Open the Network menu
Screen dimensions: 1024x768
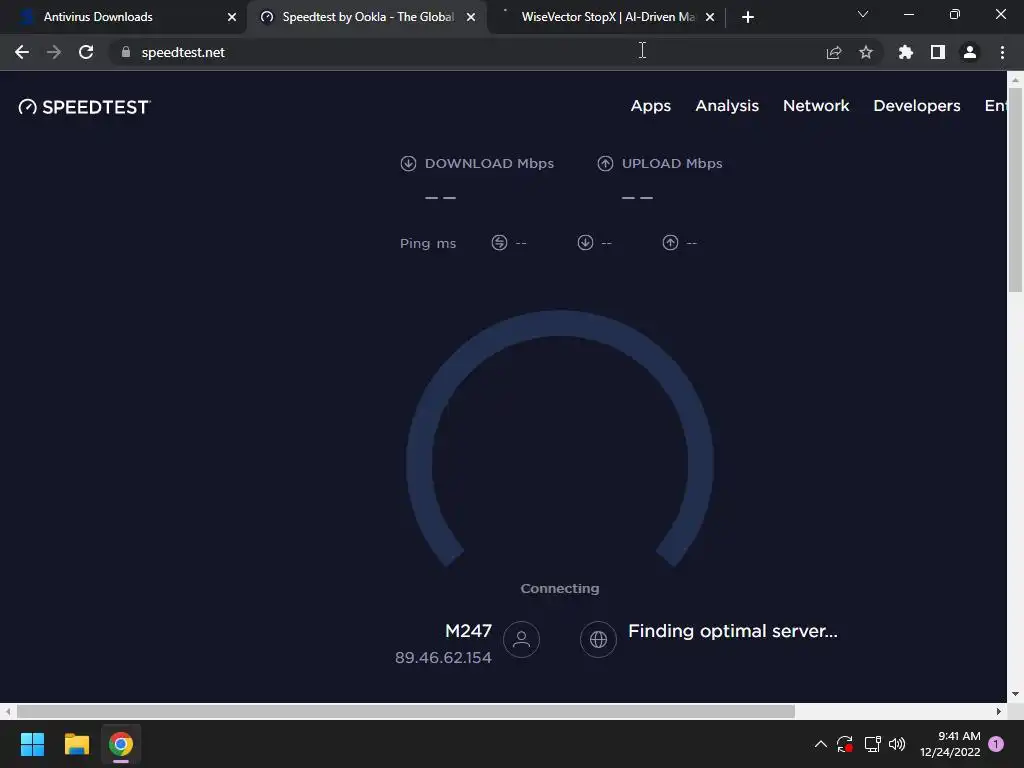pyautogui.click(x=816, y=106)
